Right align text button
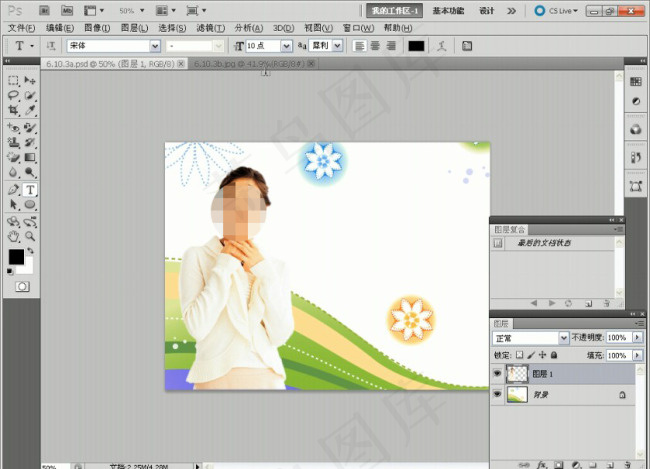Image resolution: width=650 pixels, height=469 pixels. pyautogui.click(x=391, y=46)
